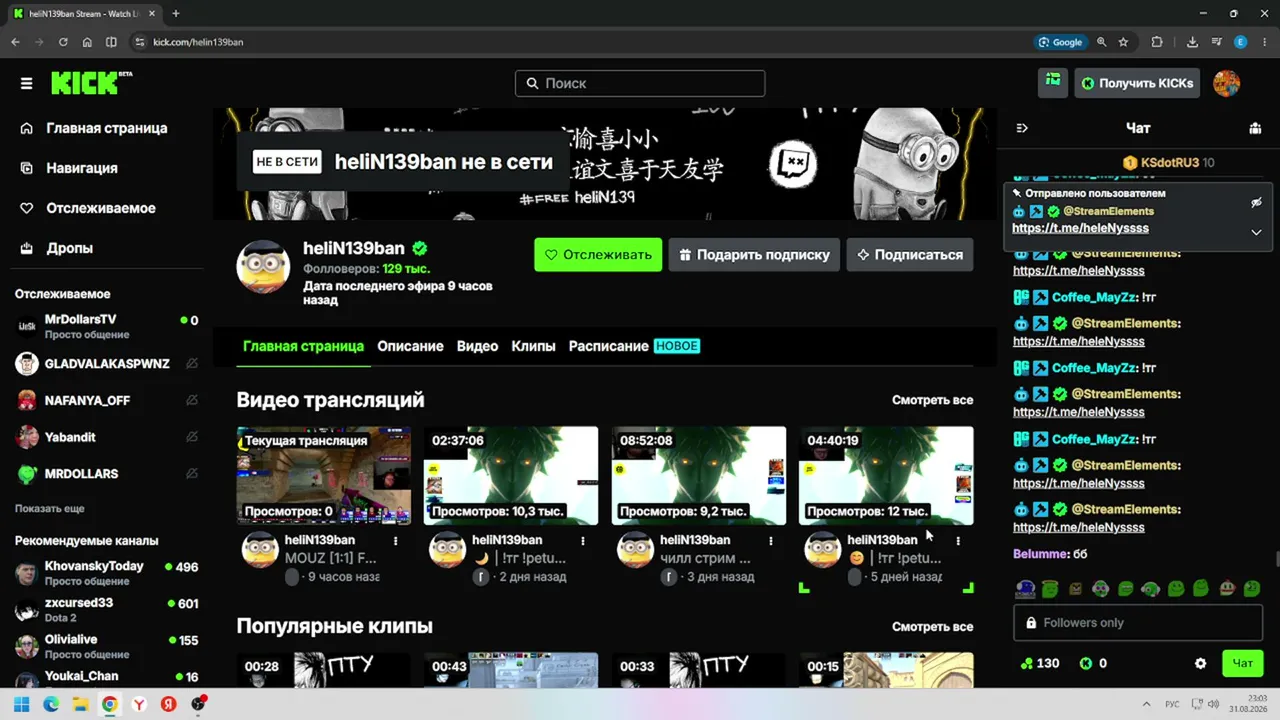
Task: Open the 02:37:06 video thumbnail
Action: pyautogui.click(x=511, y=476)
